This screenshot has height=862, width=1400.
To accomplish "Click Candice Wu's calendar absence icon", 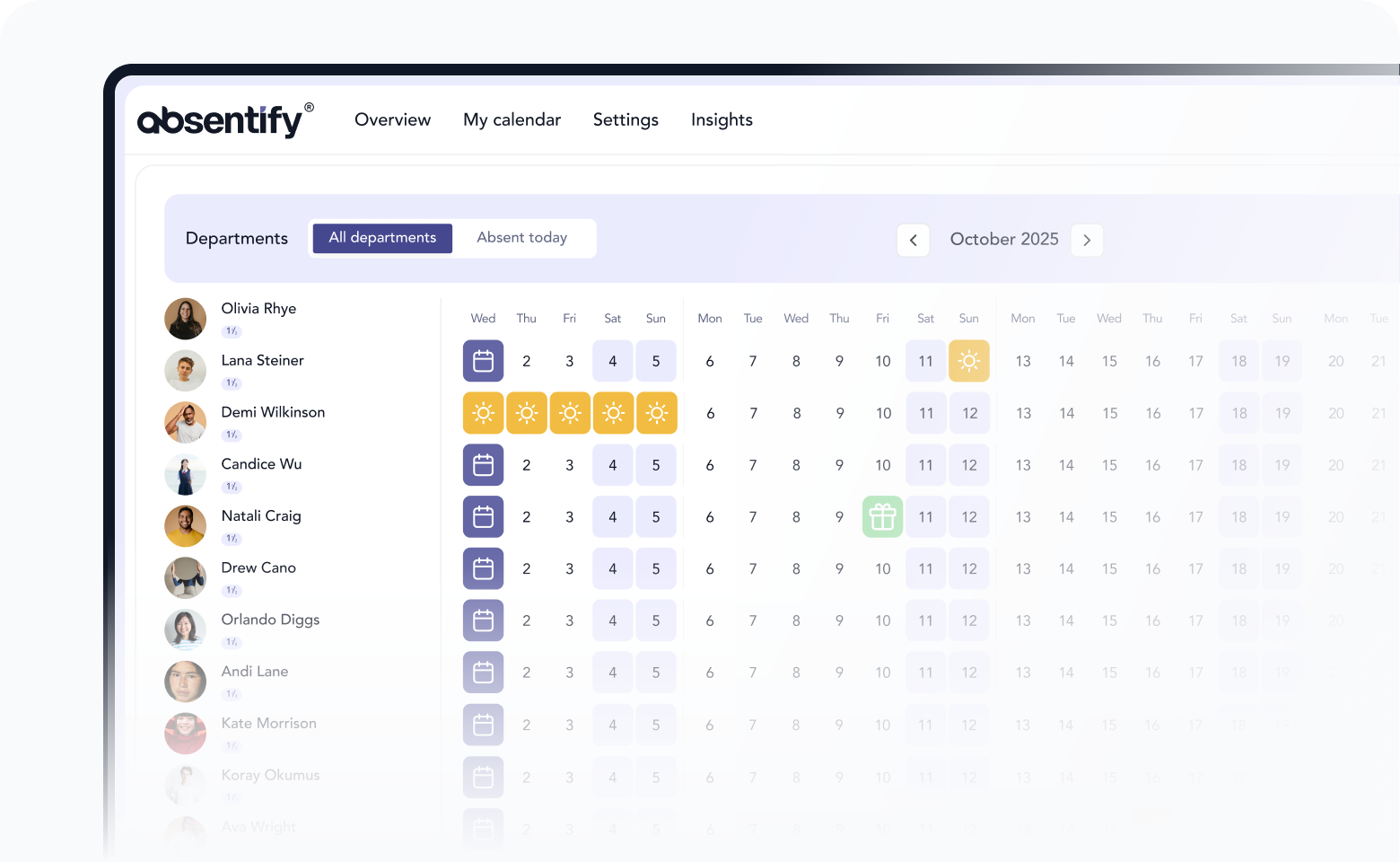I will (483, 465).
